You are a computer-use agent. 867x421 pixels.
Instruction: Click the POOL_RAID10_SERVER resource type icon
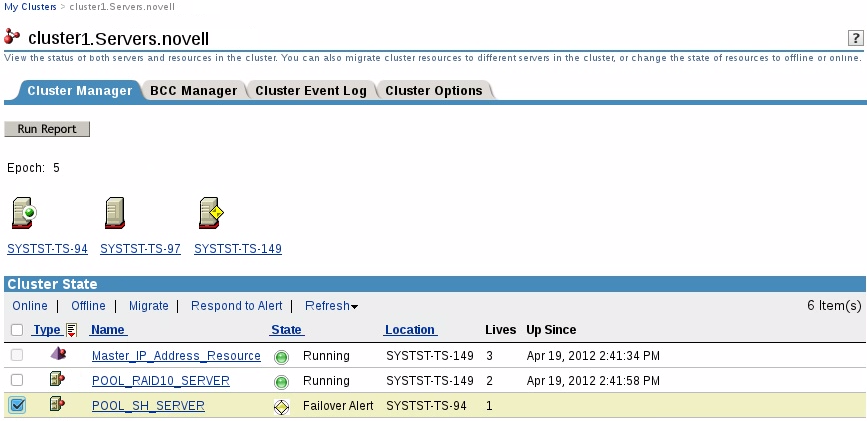pos(58,380)
